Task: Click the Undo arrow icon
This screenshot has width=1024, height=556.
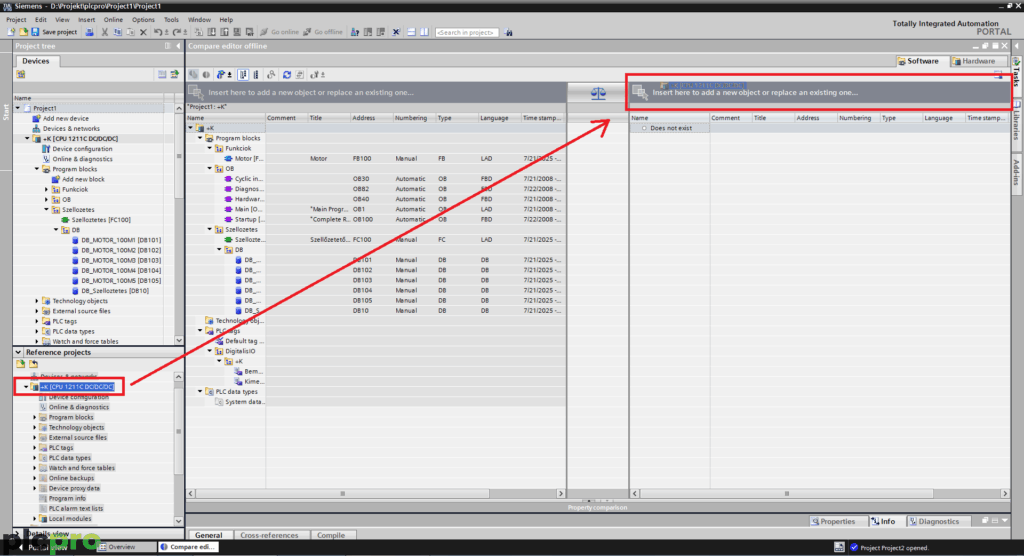Action: [x=159, y=32]
